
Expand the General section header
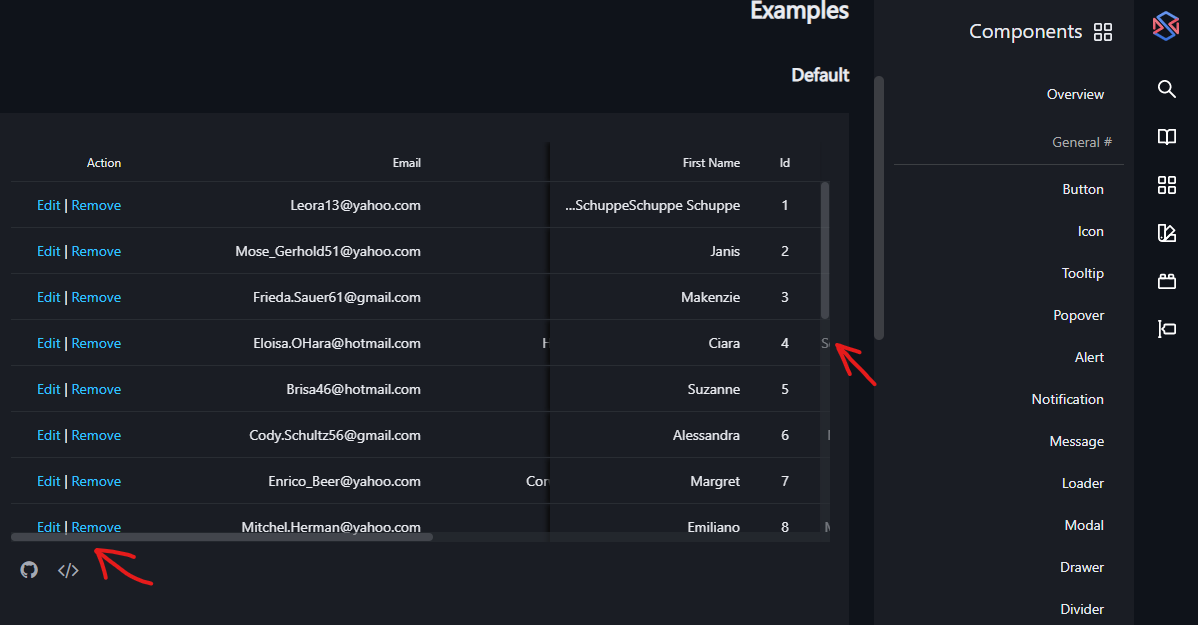pos(1082,141)
